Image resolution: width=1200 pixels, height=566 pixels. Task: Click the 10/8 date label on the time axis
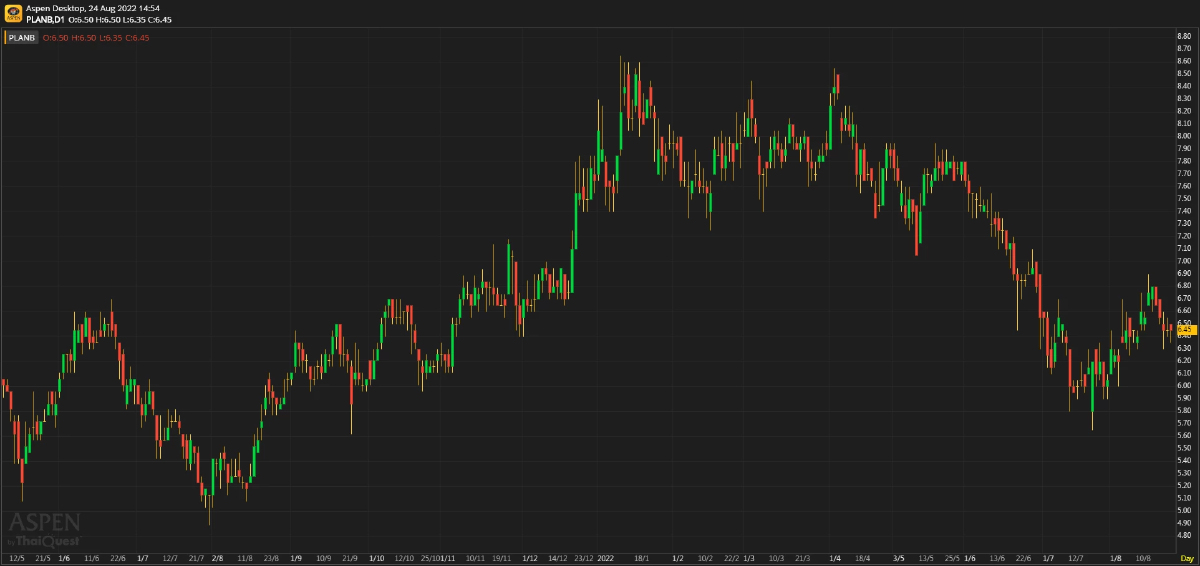[1143, 558]
